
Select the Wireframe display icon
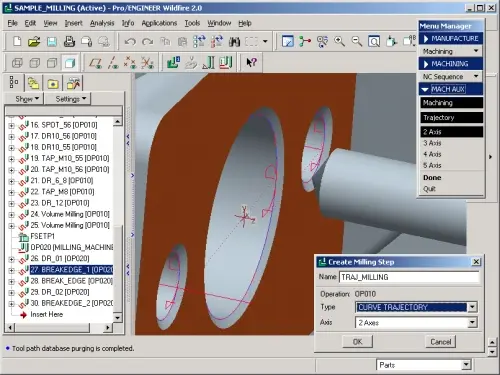17,63
